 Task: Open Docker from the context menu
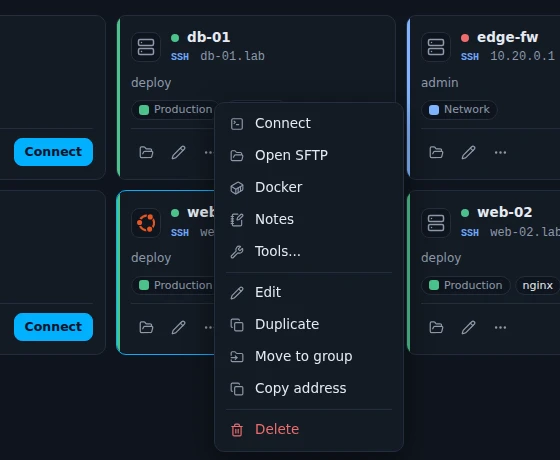point(309,188)
